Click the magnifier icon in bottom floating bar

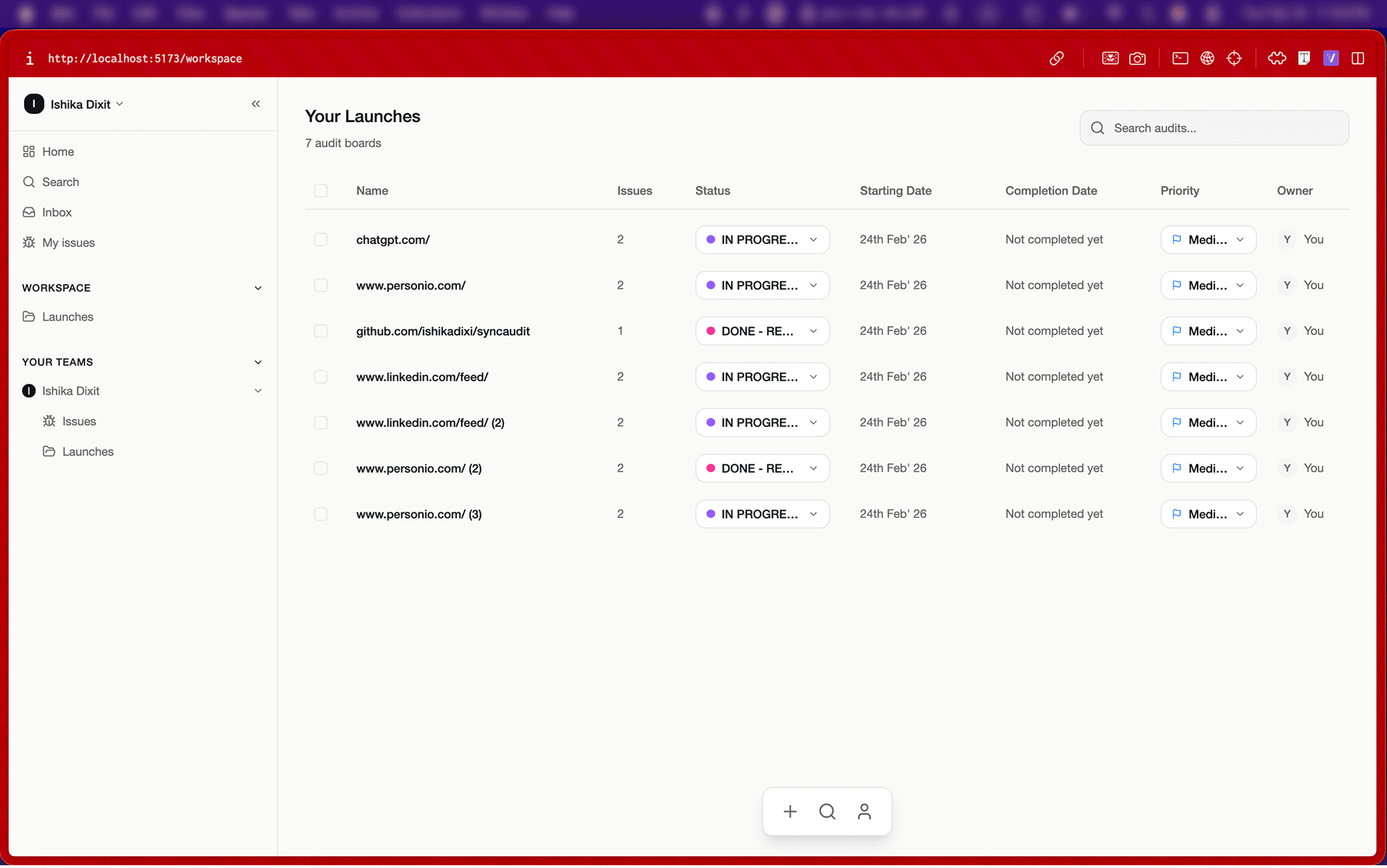[827, 812]
